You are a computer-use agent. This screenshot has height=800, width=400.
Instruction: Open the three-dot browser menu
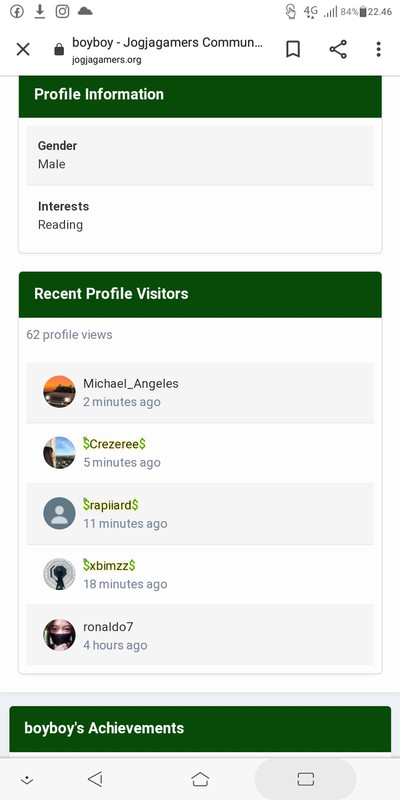click(378, 49)
